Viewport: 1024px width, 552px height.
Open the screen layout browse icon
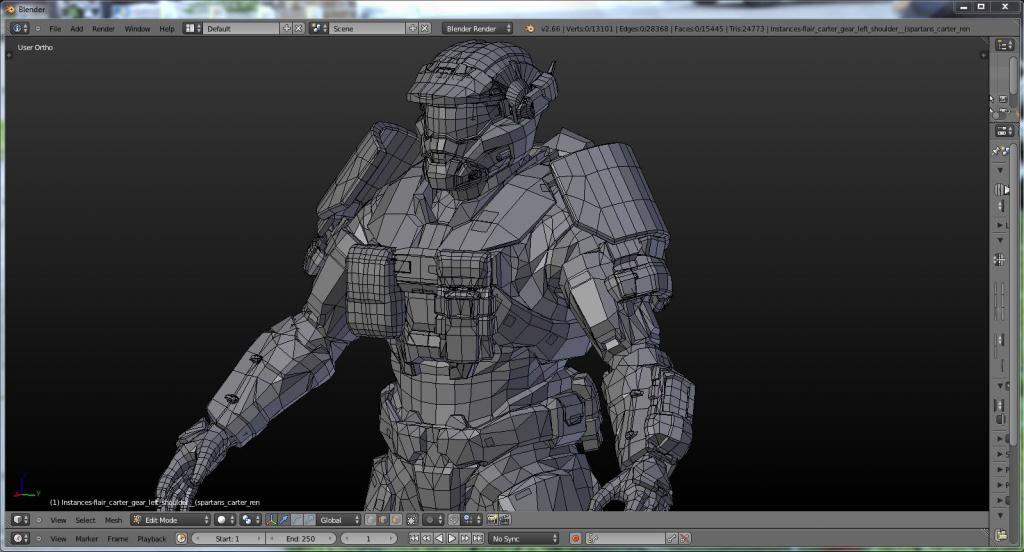(x=192, y=28)
